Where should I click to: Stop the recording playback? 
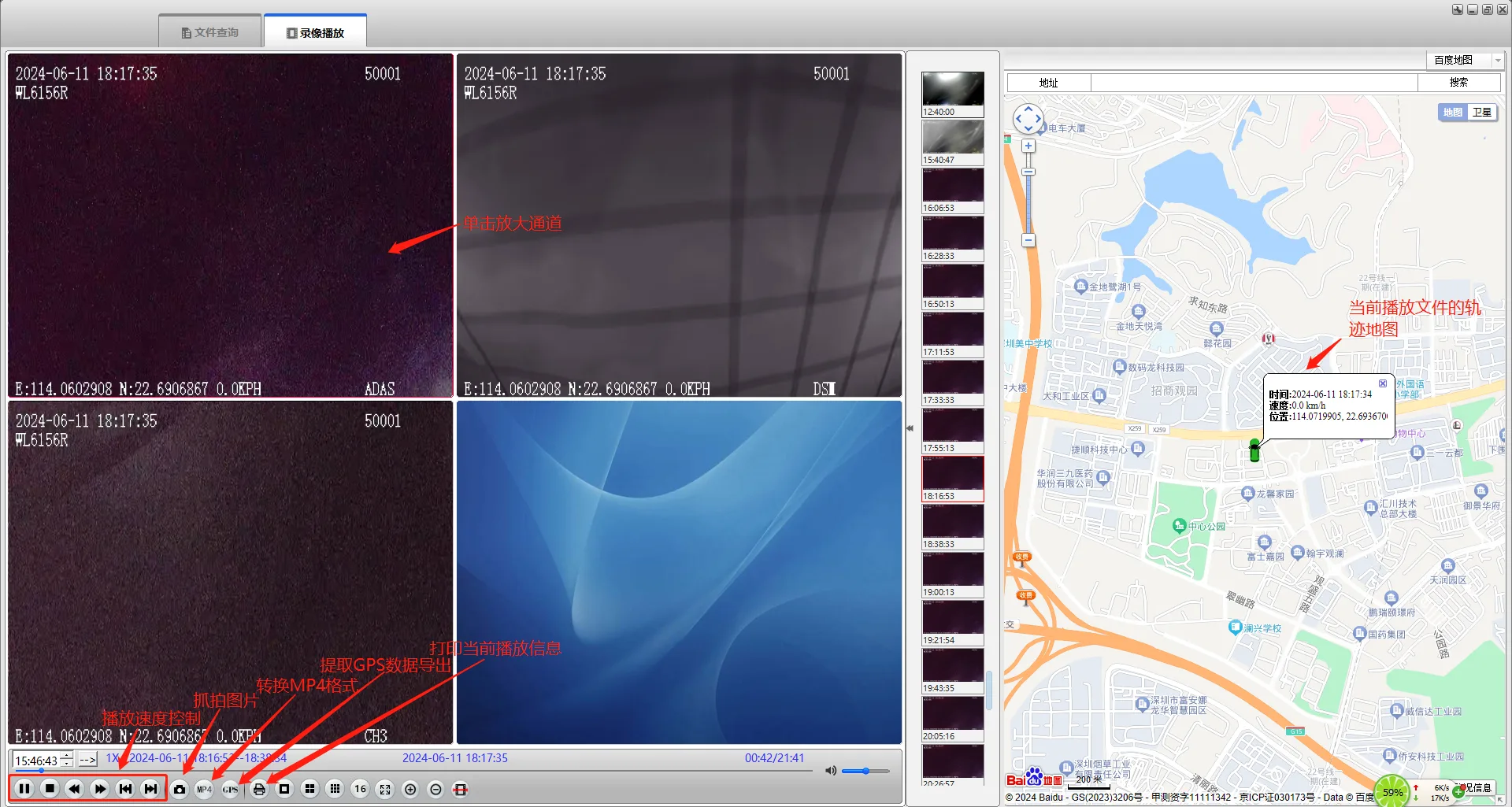click(50, 789)
